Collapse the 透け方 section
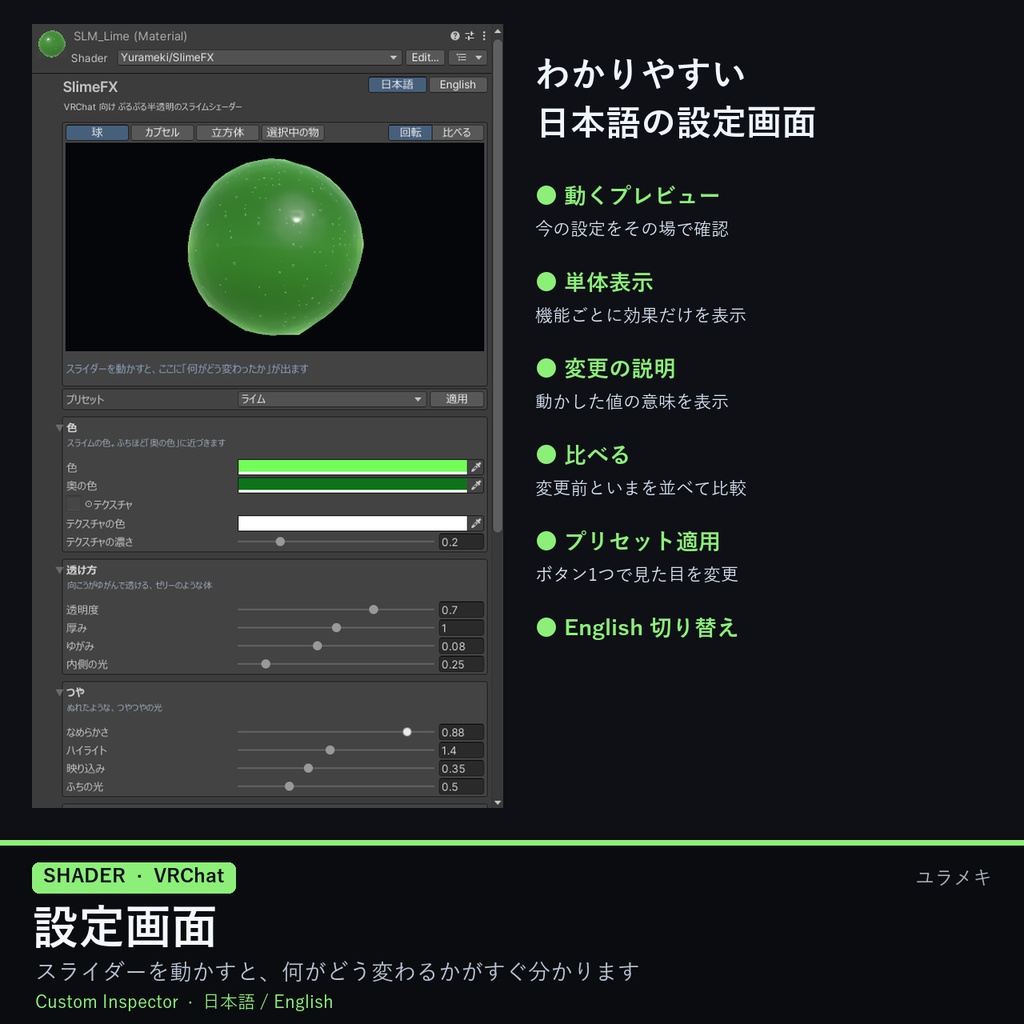The width and height of the screenshot is (1024, 1024). [x=59, y=570]
